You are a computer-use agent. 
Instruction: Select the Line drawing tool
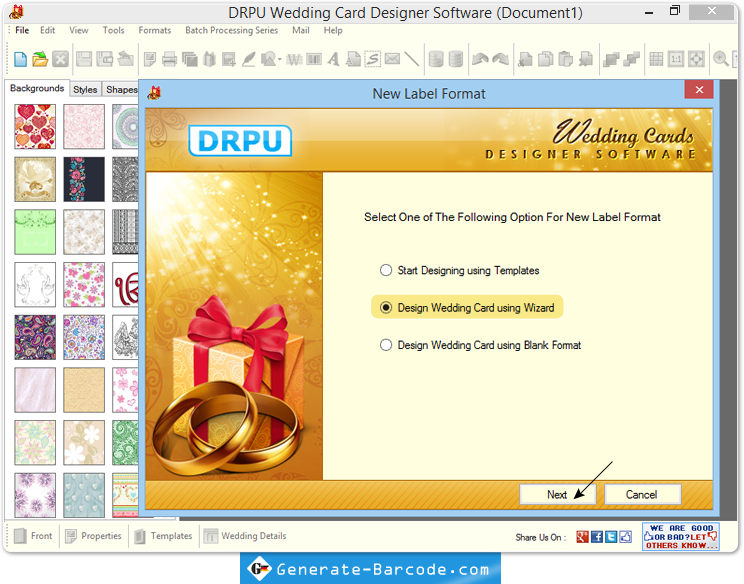[411, 59]
